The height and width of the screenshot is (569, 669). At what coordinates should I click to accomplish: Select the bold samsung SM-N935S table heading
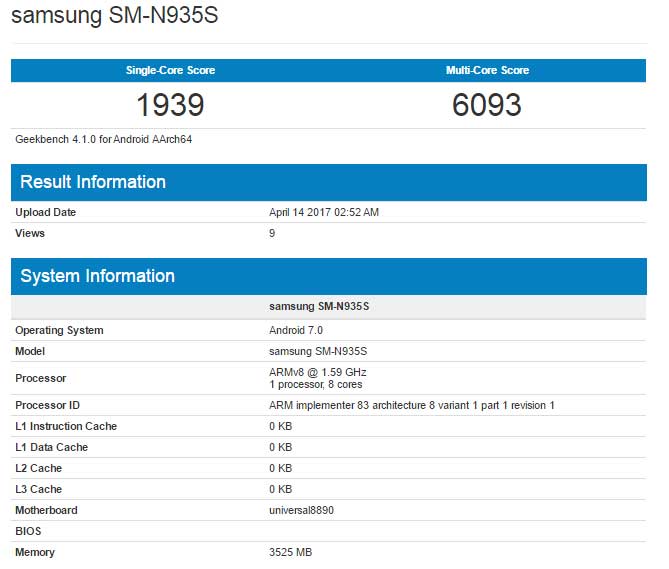pyautogui.click(x=319, y=306)
